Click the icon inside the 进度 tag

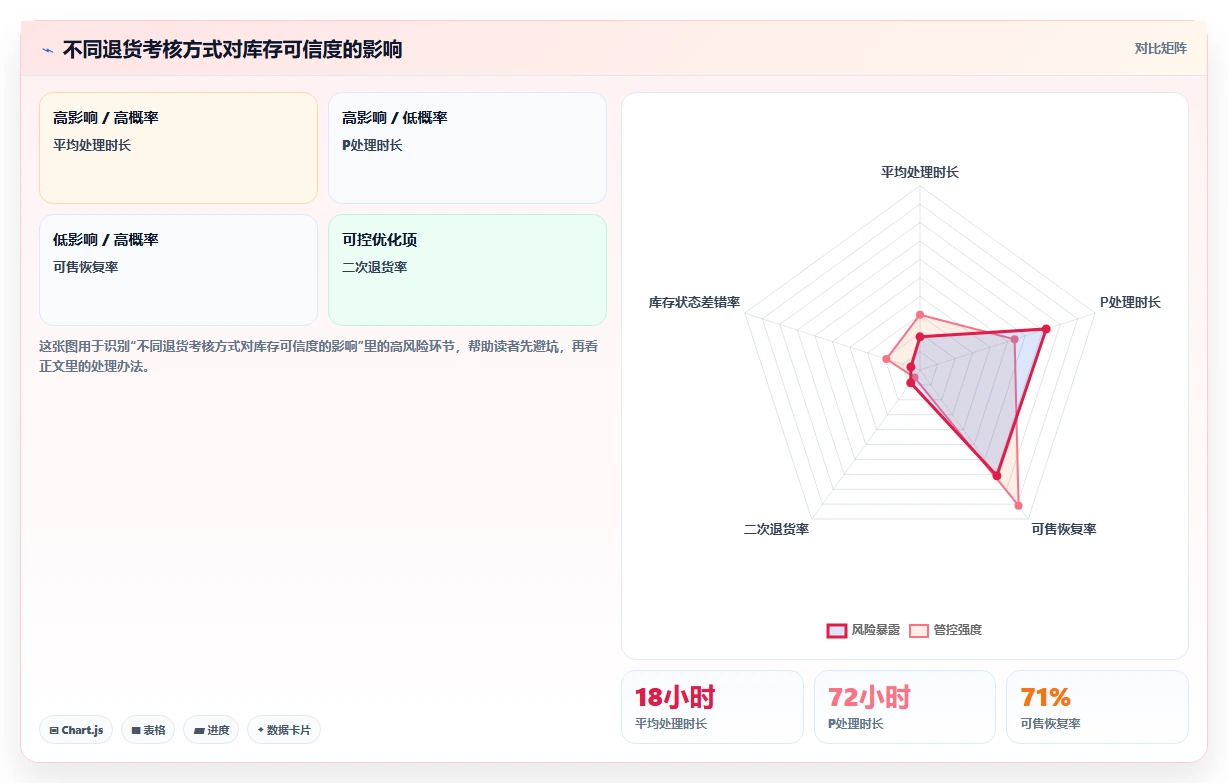pos(199,731)
